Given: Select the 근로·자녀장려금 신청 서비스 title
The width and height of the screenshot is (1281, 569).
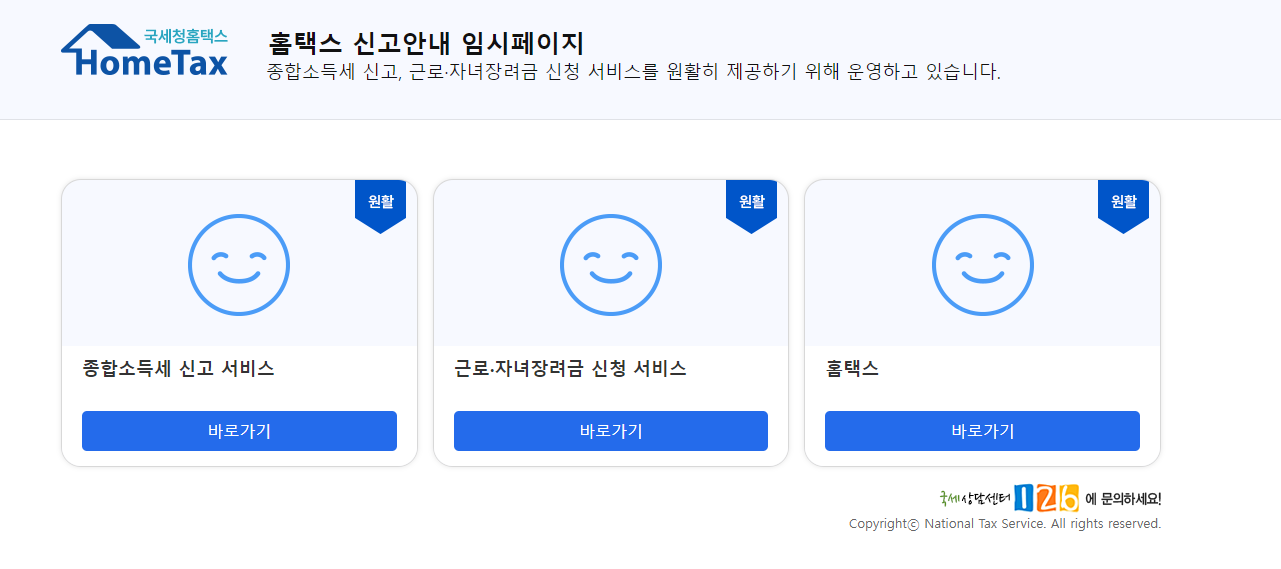Looking at the screenshot, I should pos(570,369).
